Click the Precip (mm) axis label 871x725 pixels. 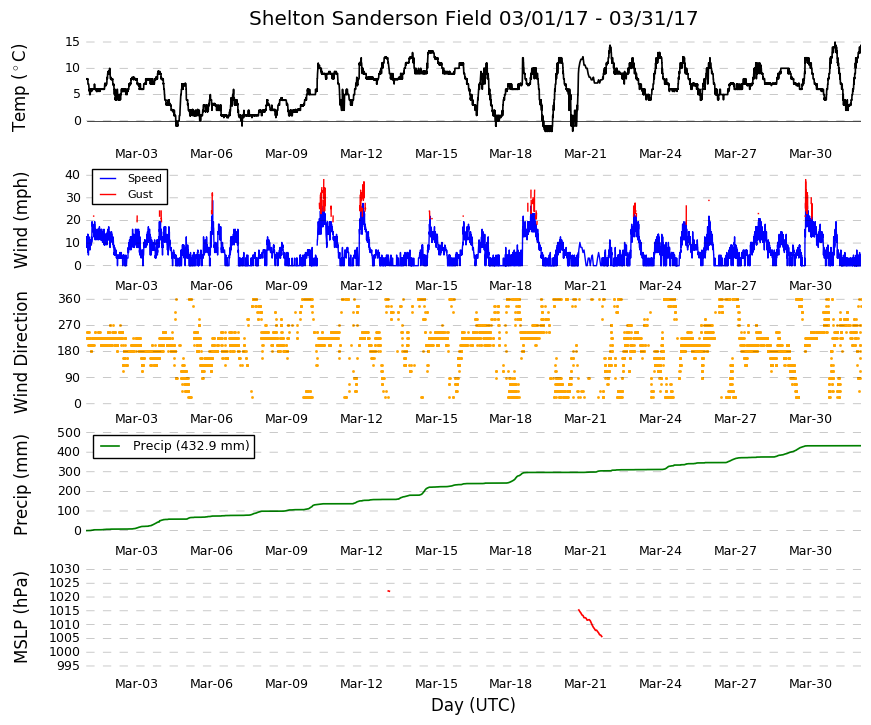[x=19, y=485]
